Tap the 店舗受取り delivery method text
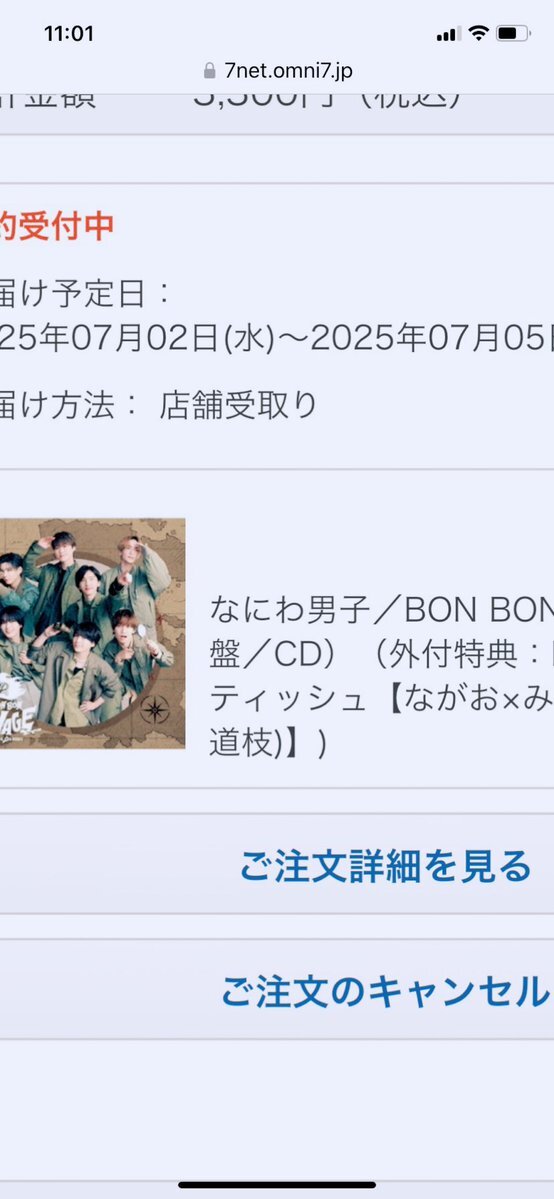This screenshot has height=1199, width=554. 238,405
